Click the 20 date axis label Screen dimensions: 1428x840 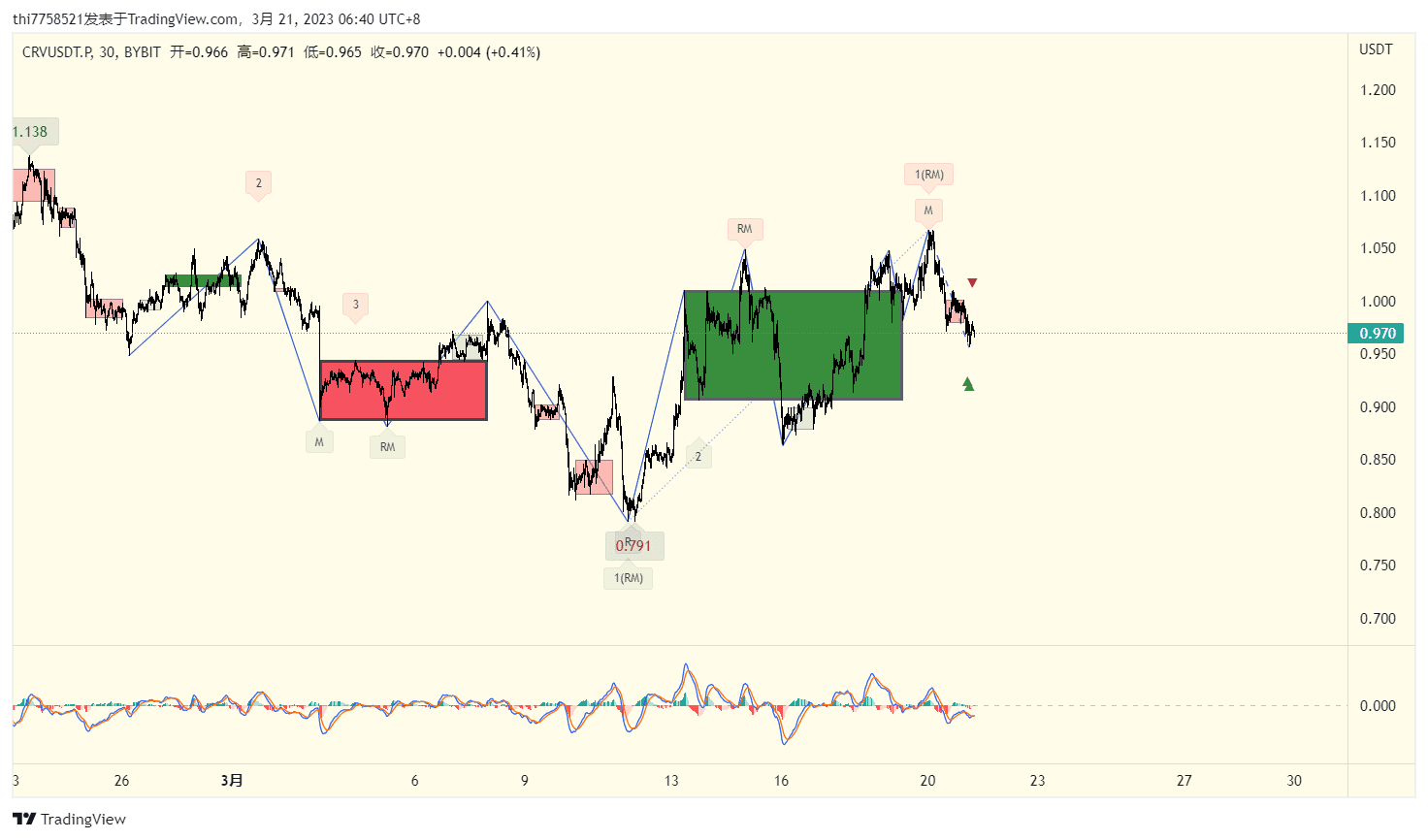(927, 781)
